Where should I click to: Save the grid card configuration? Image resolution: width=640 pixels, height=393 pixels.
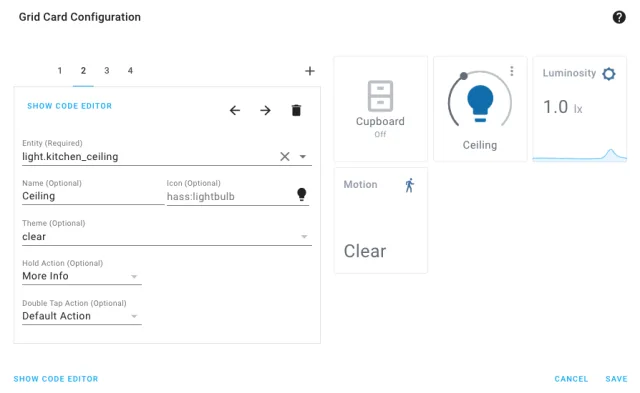(616, 379)
